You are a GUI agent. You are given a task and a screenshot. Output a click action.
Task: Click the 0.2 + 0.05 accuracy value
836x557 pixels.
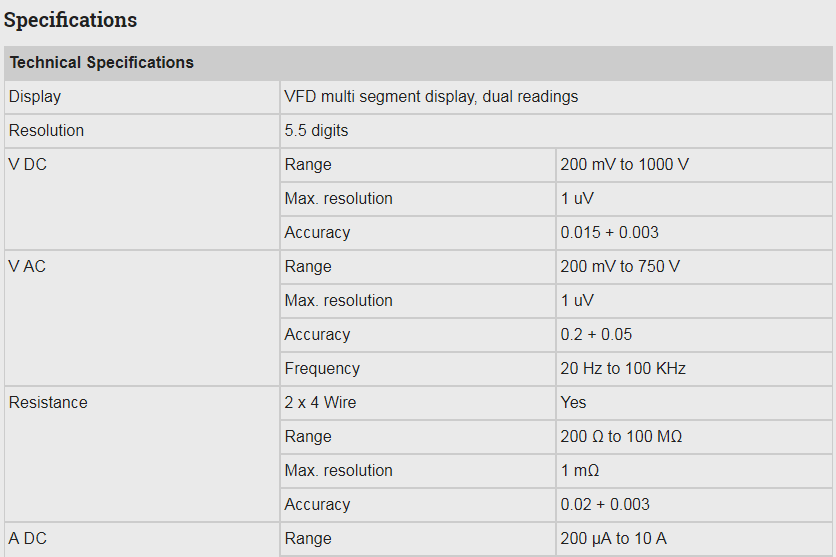point(596,335)
